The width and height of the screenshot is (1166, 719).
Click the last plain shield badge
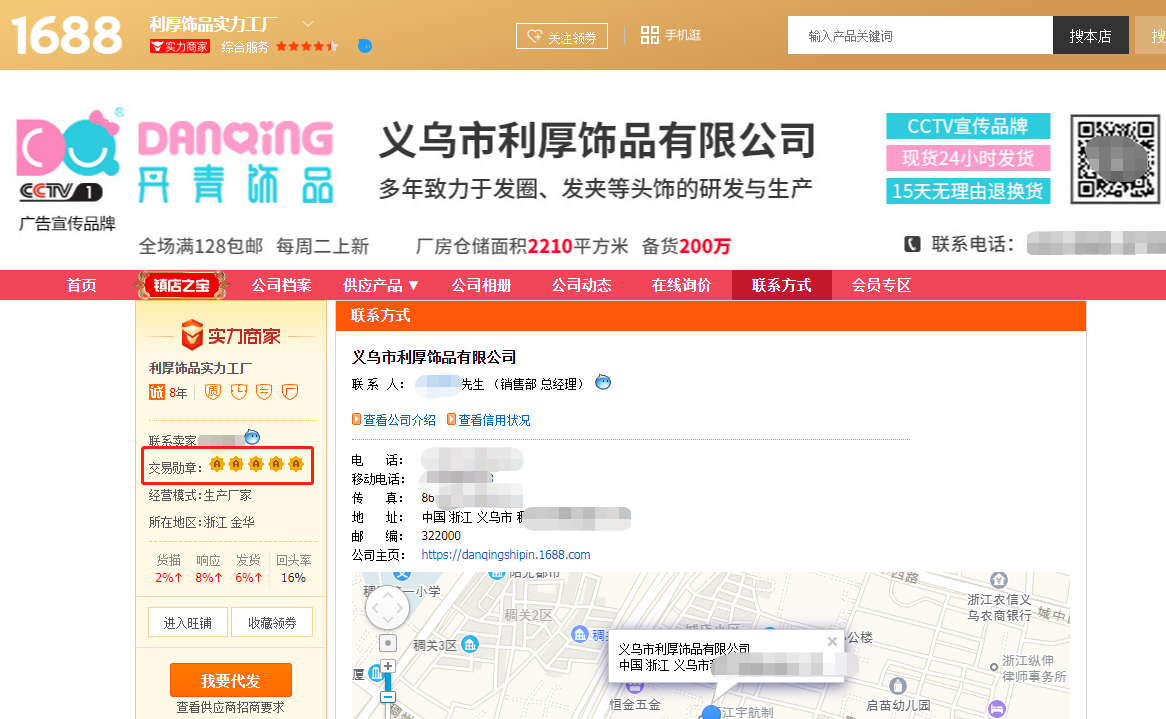[x=290, y=392]
